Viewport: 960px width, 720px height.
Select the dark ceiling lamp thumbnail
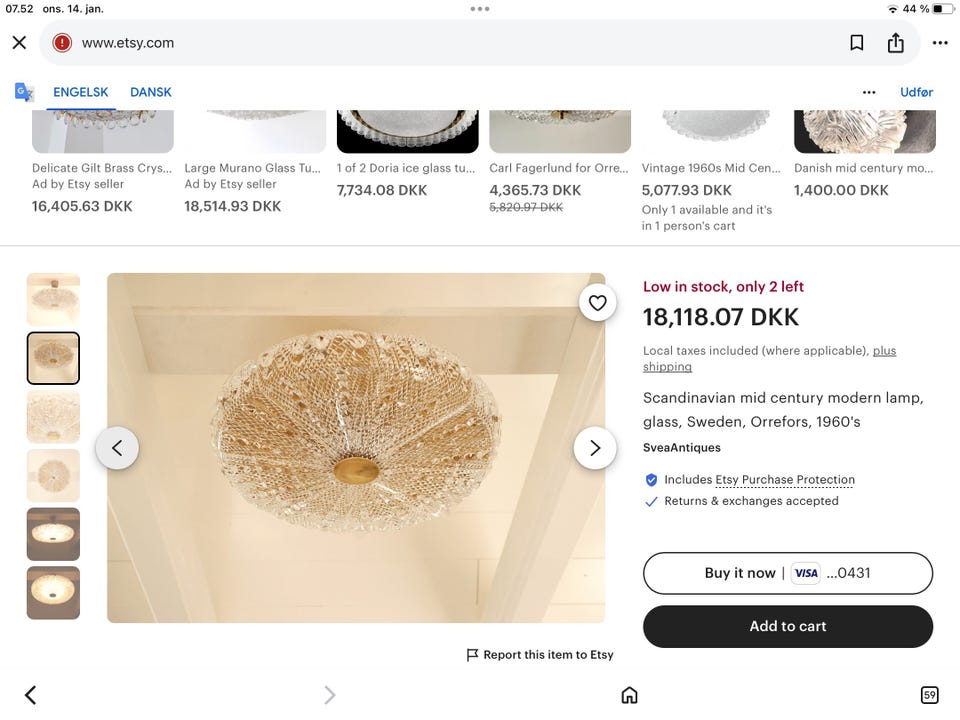coord(53,534)
